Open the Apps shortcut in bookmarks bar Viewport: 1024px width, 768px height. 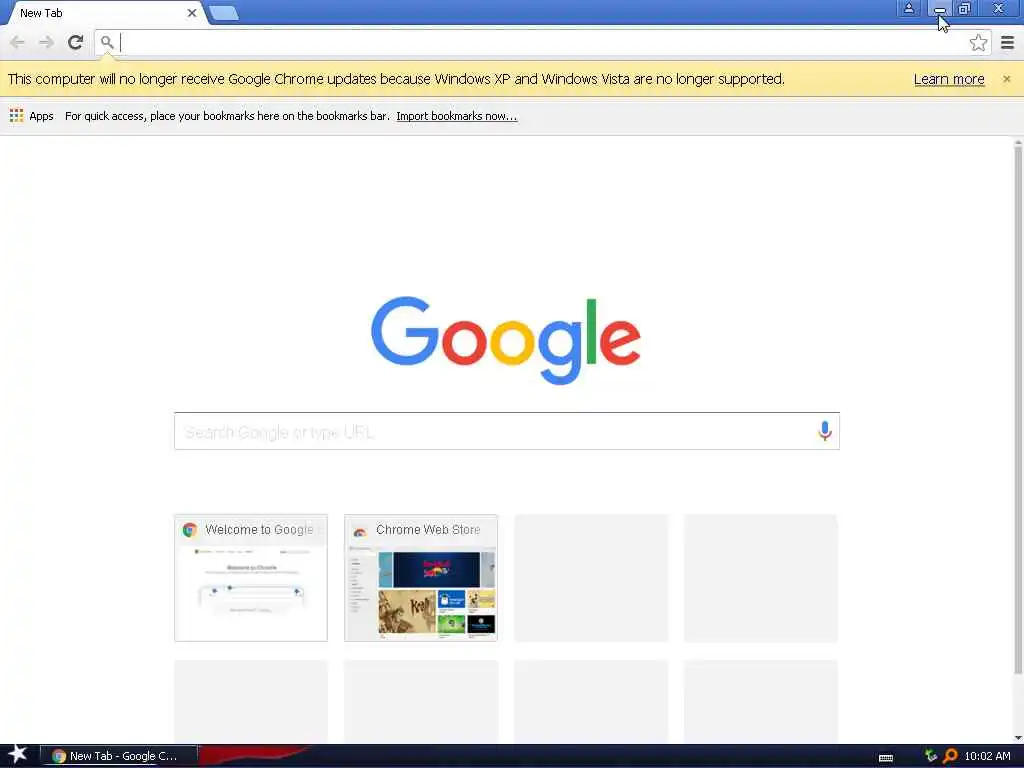(31, 116)
